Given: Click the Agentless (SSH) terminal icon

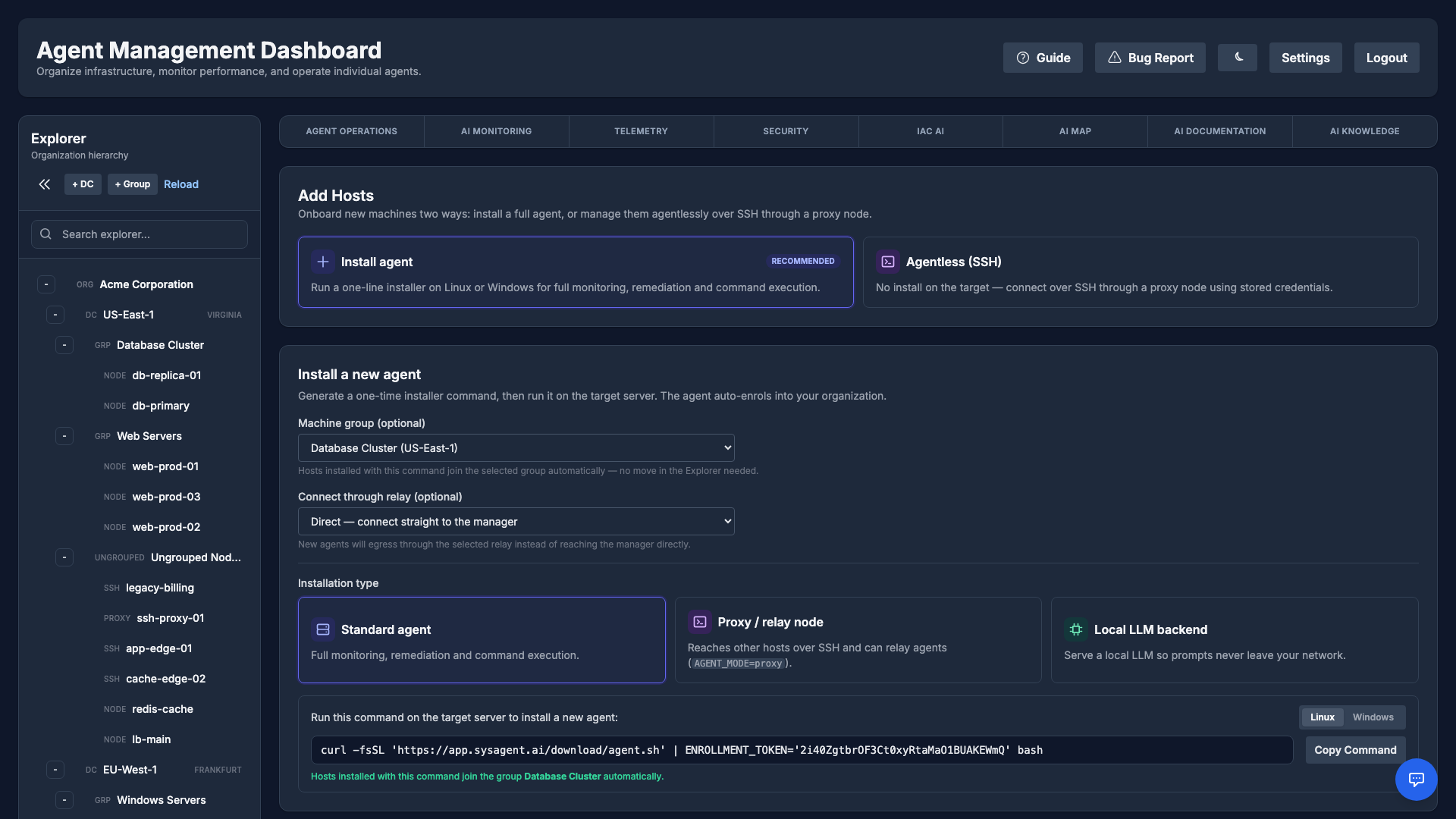Looking at the screenshot, I should point(888,262).
